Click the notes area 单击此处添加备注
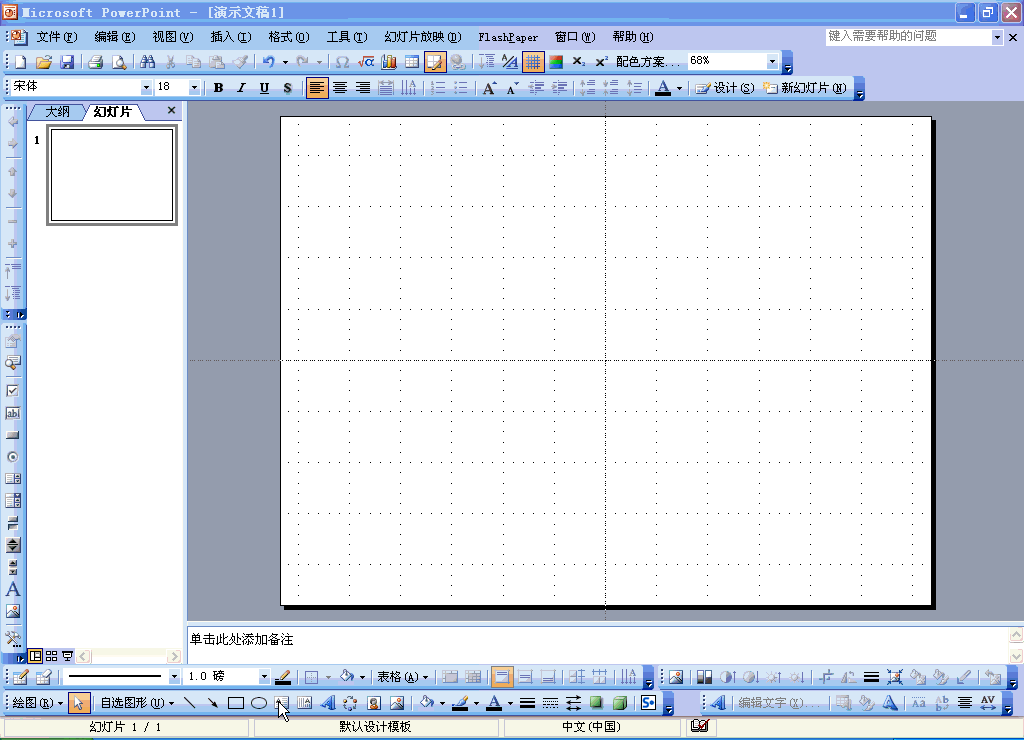 click(242, 639)
